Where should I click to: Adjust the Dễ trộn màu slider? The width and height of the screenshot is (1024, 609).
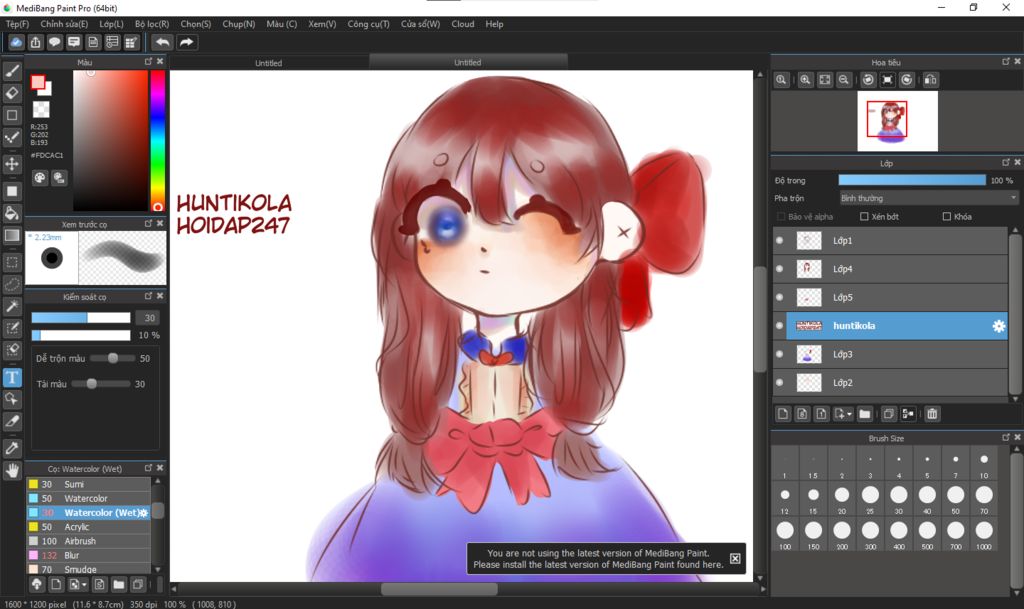(x=112, y=358)
